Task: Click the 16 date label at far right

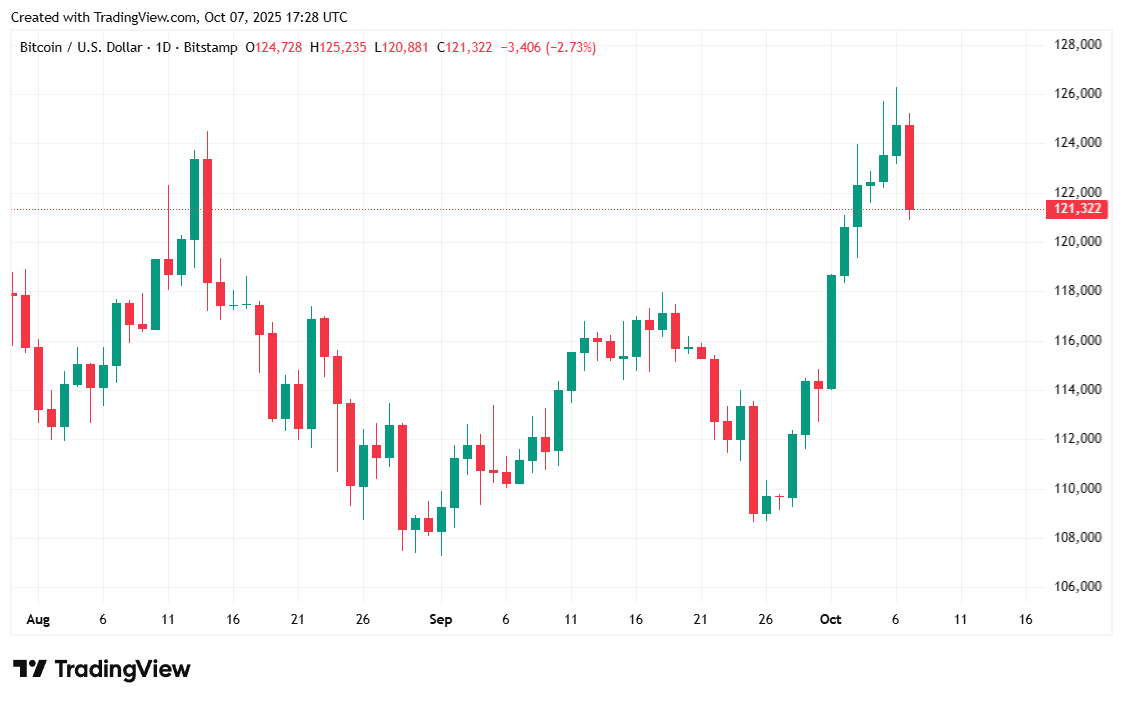Action: [x=1025, y=620]
